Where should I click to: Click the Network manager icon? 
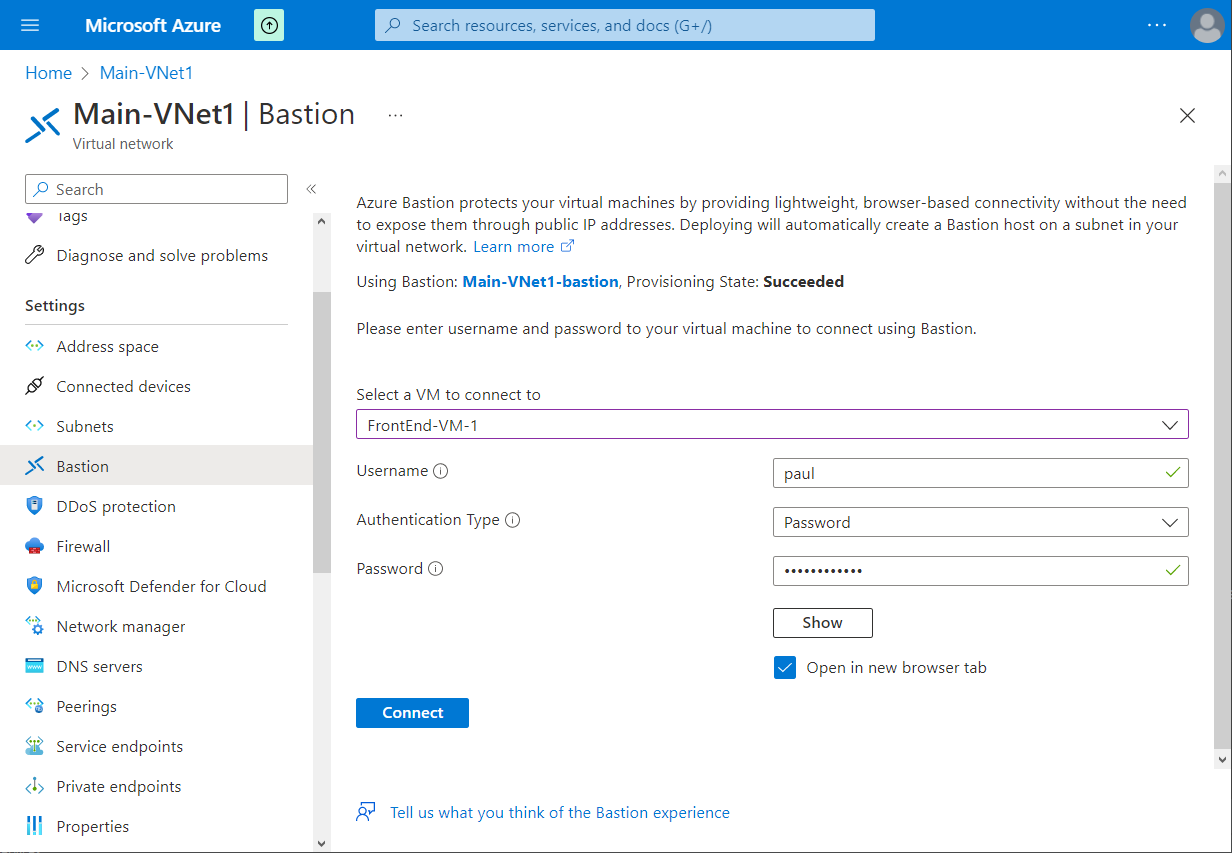(x=35, y=627)
